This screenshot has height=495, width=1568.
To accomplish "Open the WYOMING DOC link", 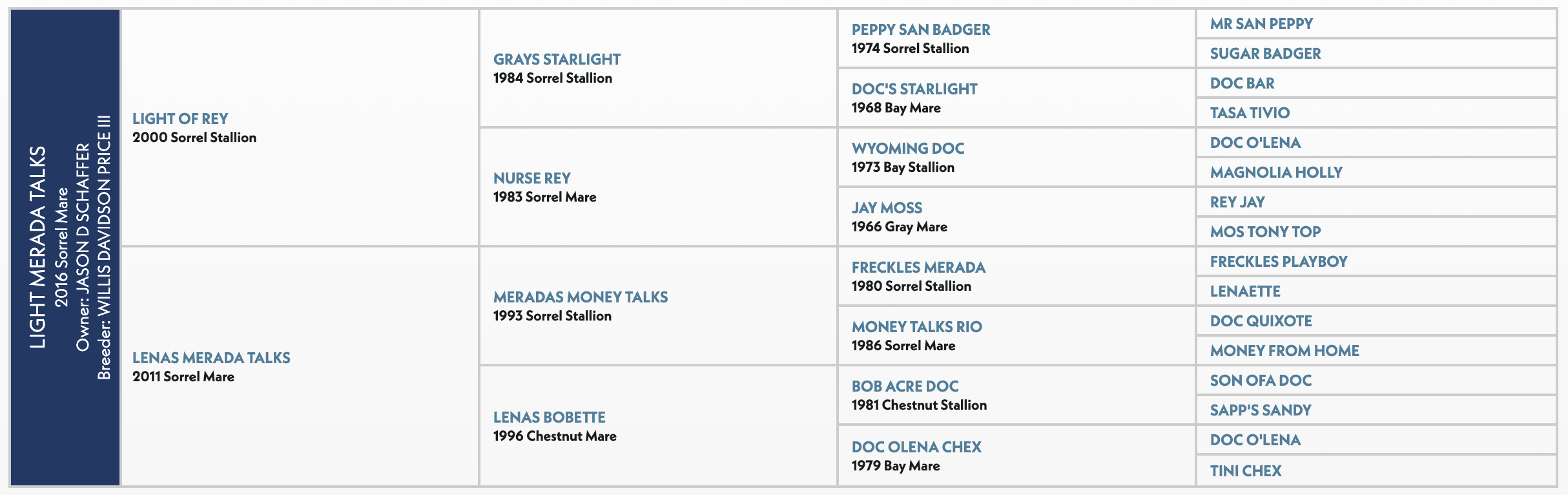I will (x=907, y=149).
